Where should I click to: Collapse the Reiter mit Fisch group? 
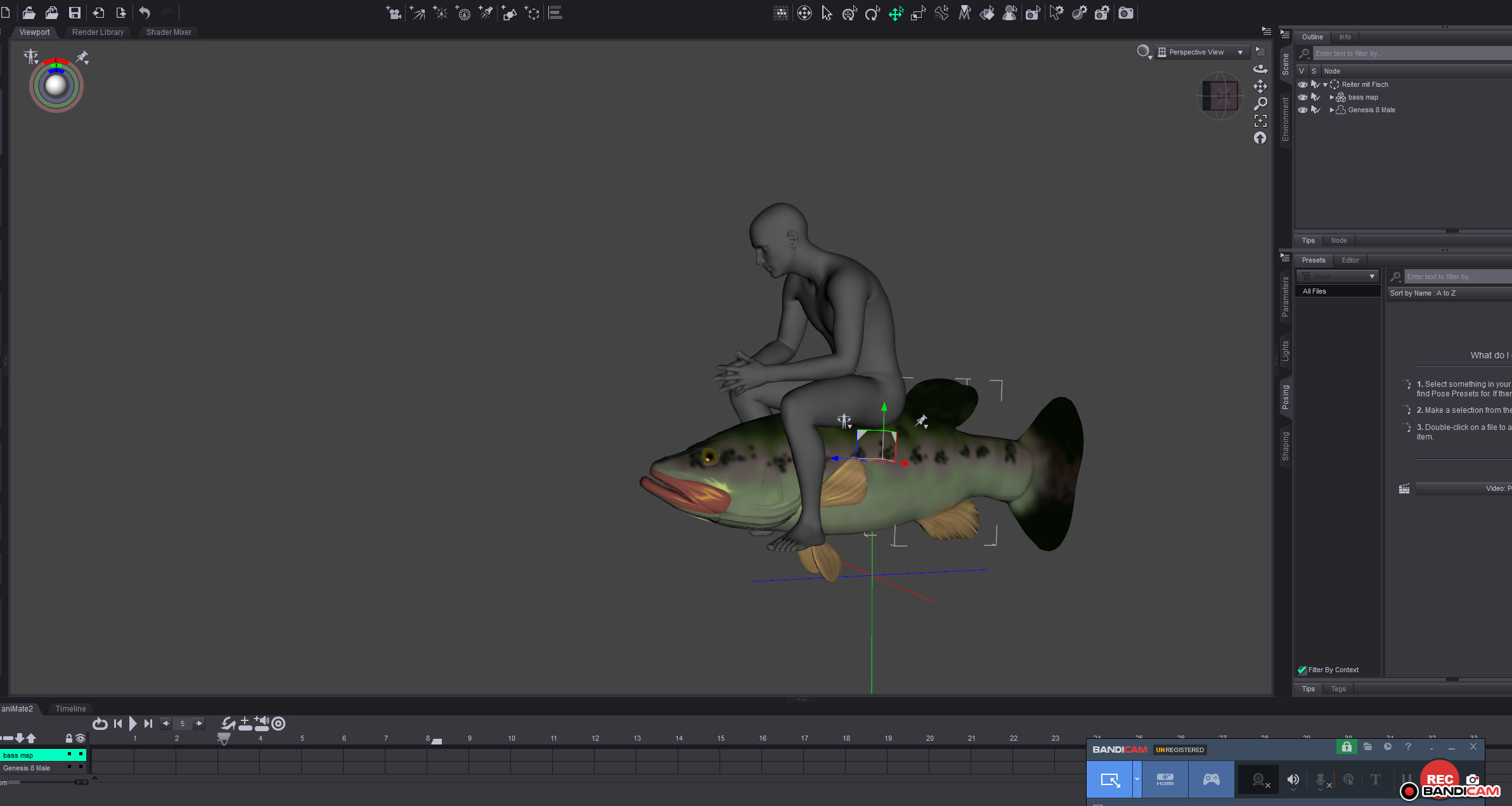(x=1325, y=84)
